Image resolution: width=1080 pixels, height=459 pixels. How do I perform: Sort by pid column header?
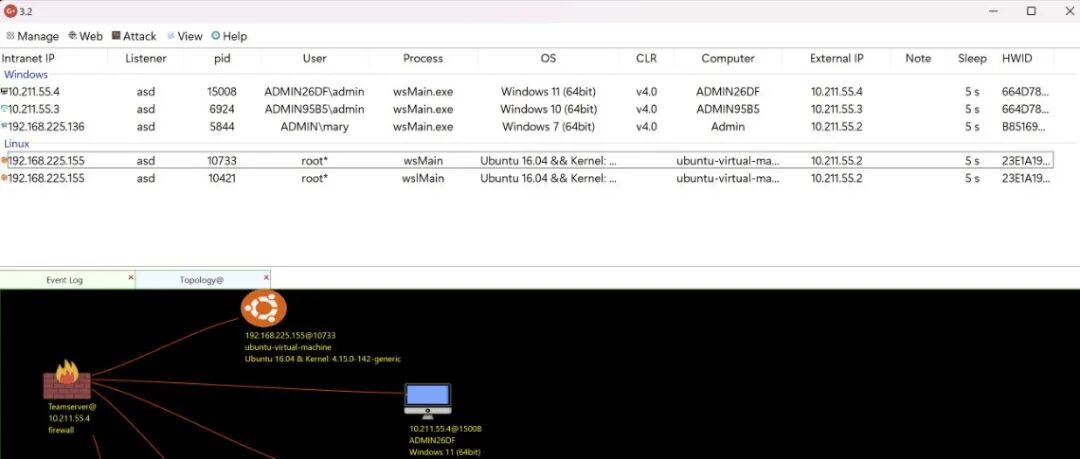[x=222, y=59]
